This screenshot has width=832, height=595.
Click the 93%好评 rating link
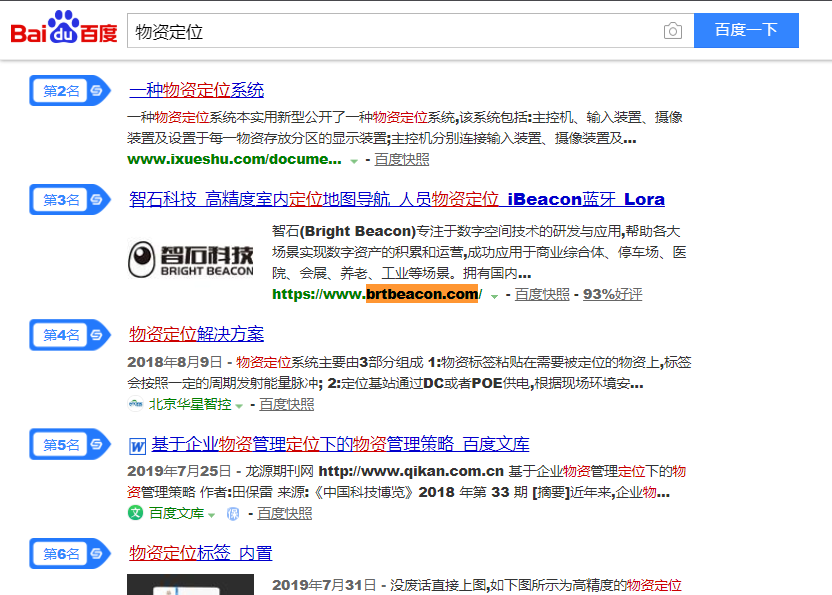(x=612, y=294)
